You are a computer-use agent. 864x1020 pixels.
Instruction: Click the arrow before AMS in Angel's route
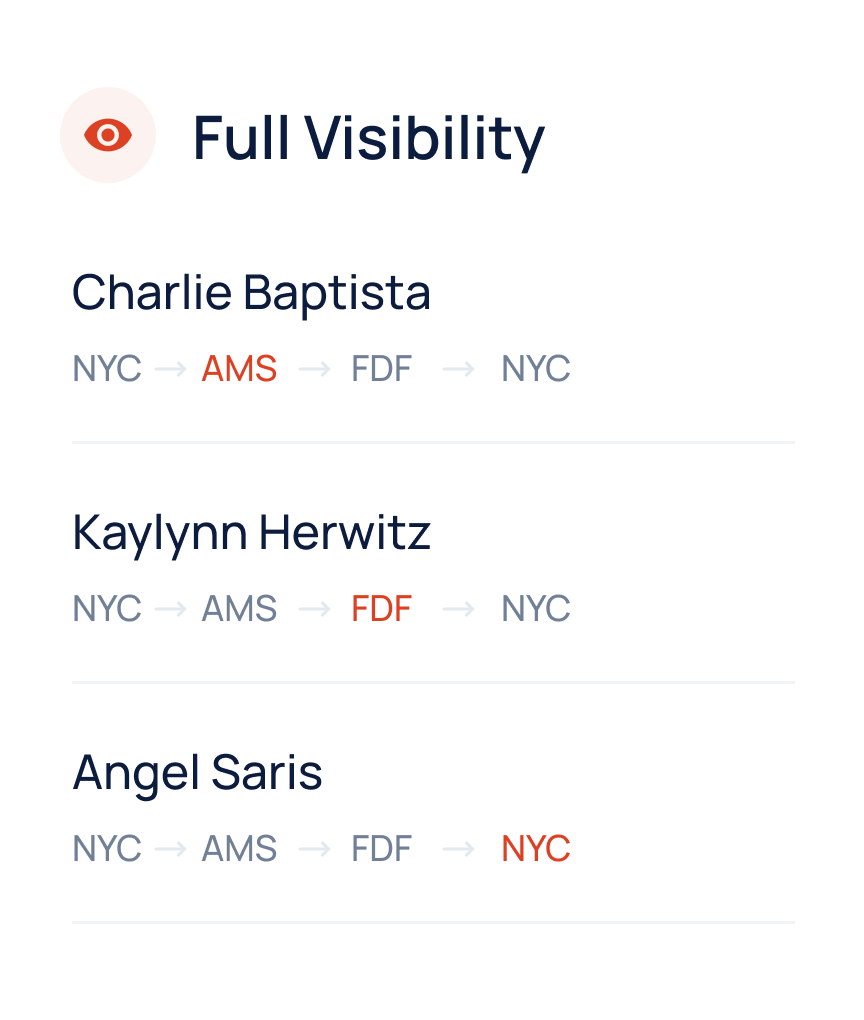click(x=171, y=849)
